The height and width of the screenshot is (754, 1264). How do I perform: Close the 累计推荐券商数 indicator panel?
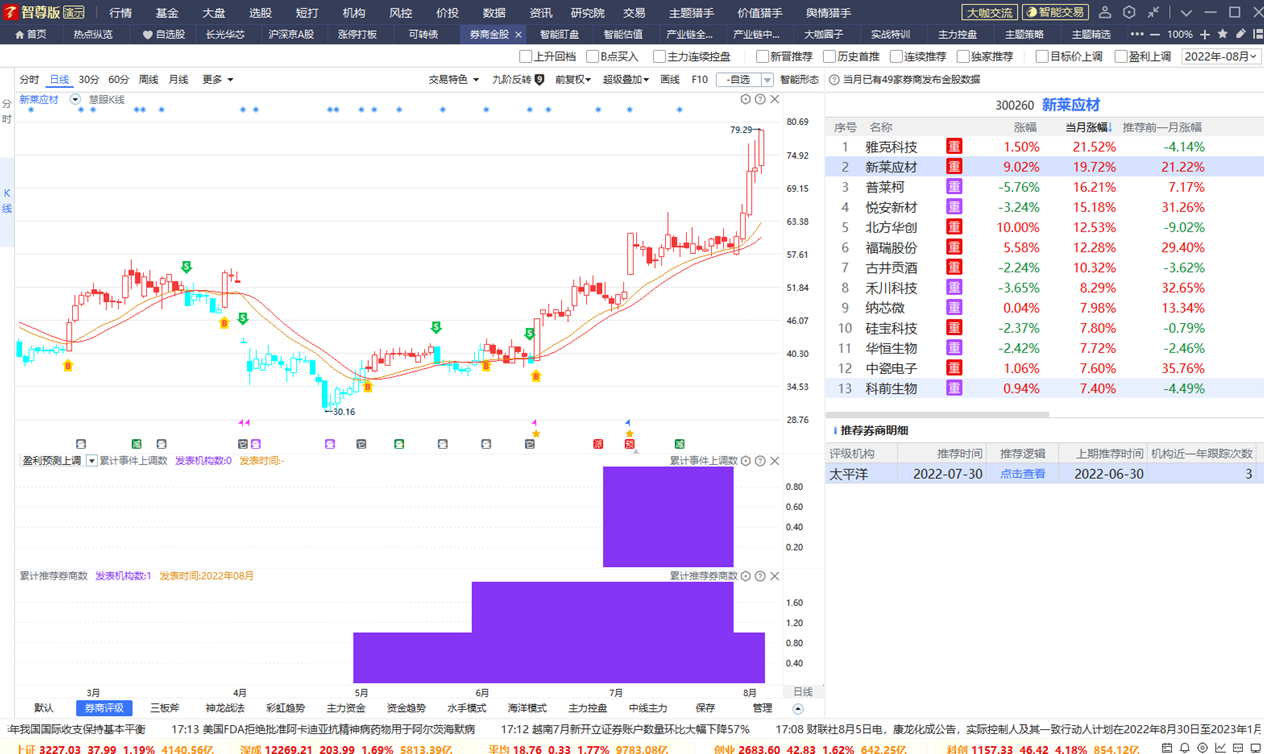point(775,576)
